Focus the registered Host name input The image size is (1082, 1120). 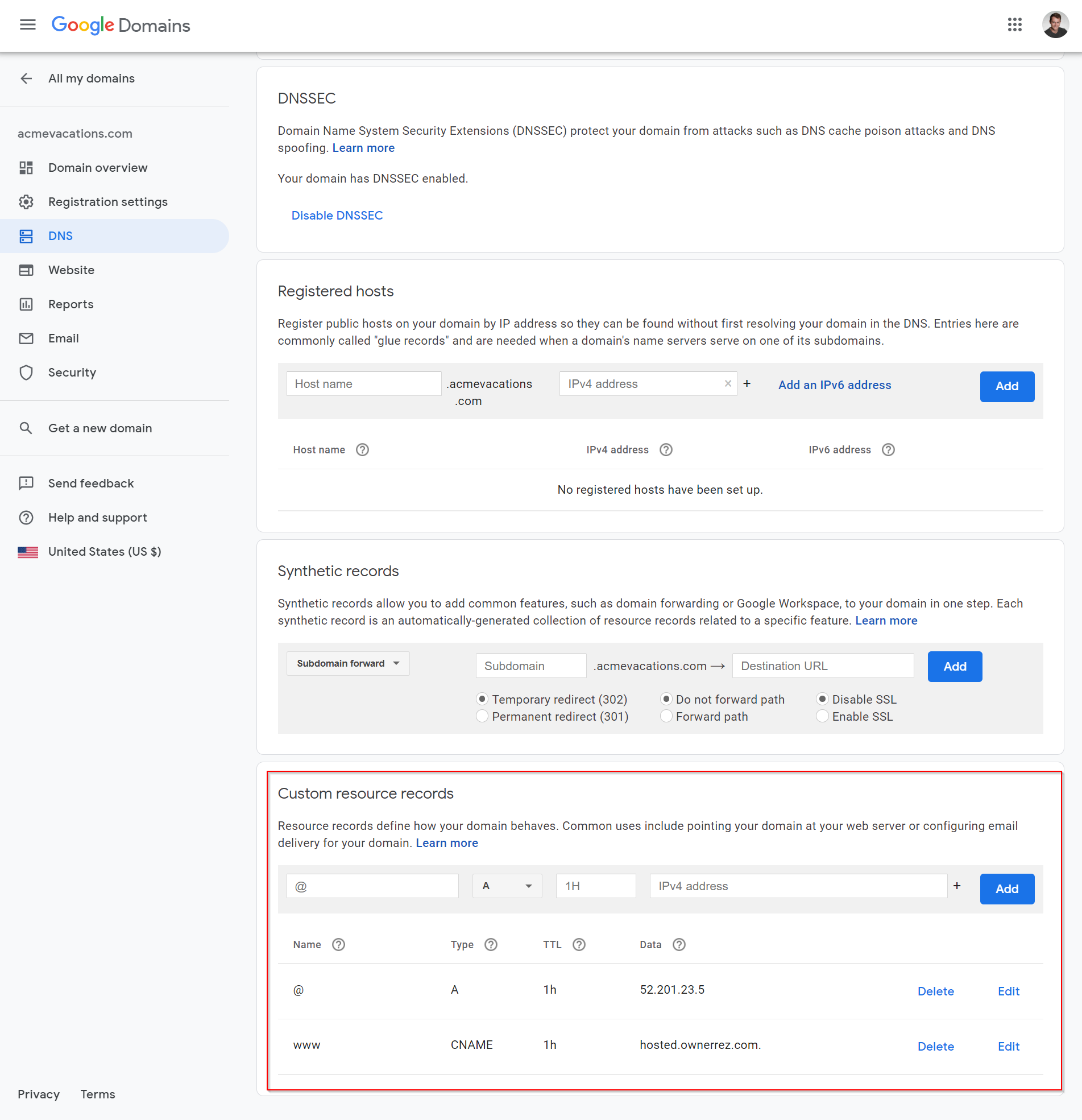tap(364, 383)
